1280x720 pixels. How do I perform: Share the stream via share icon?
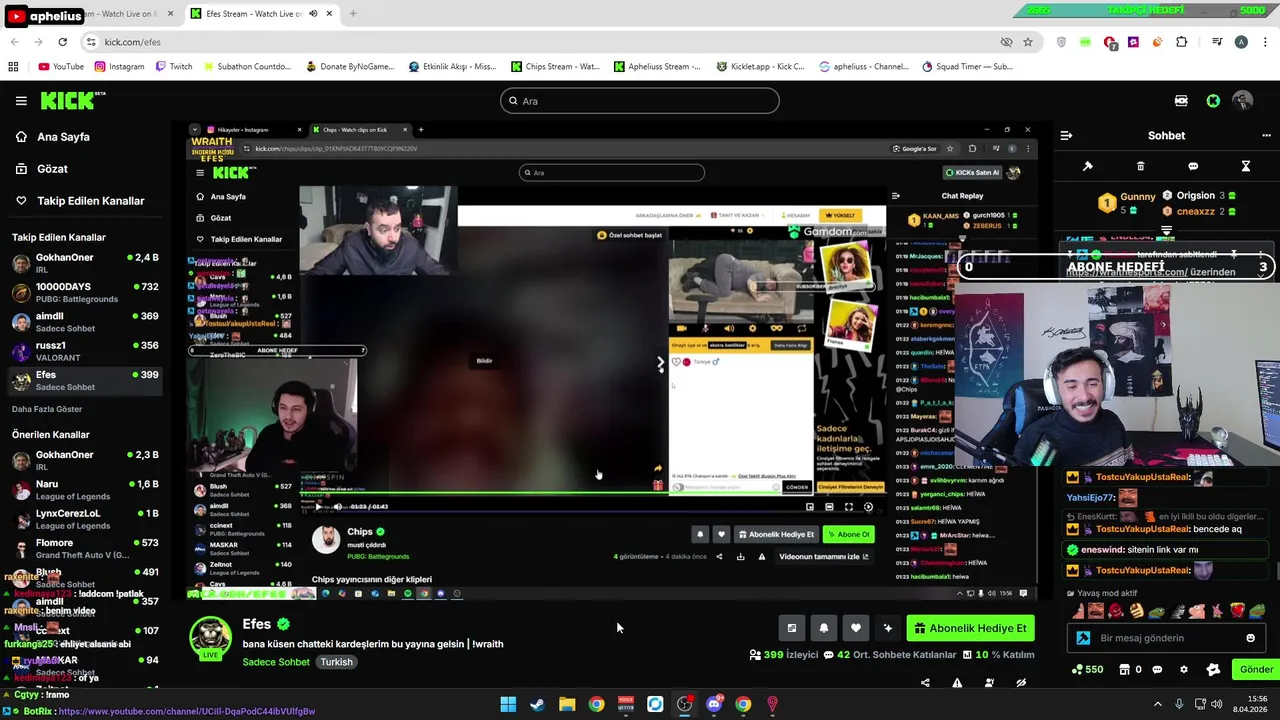[x=925, y=683]
